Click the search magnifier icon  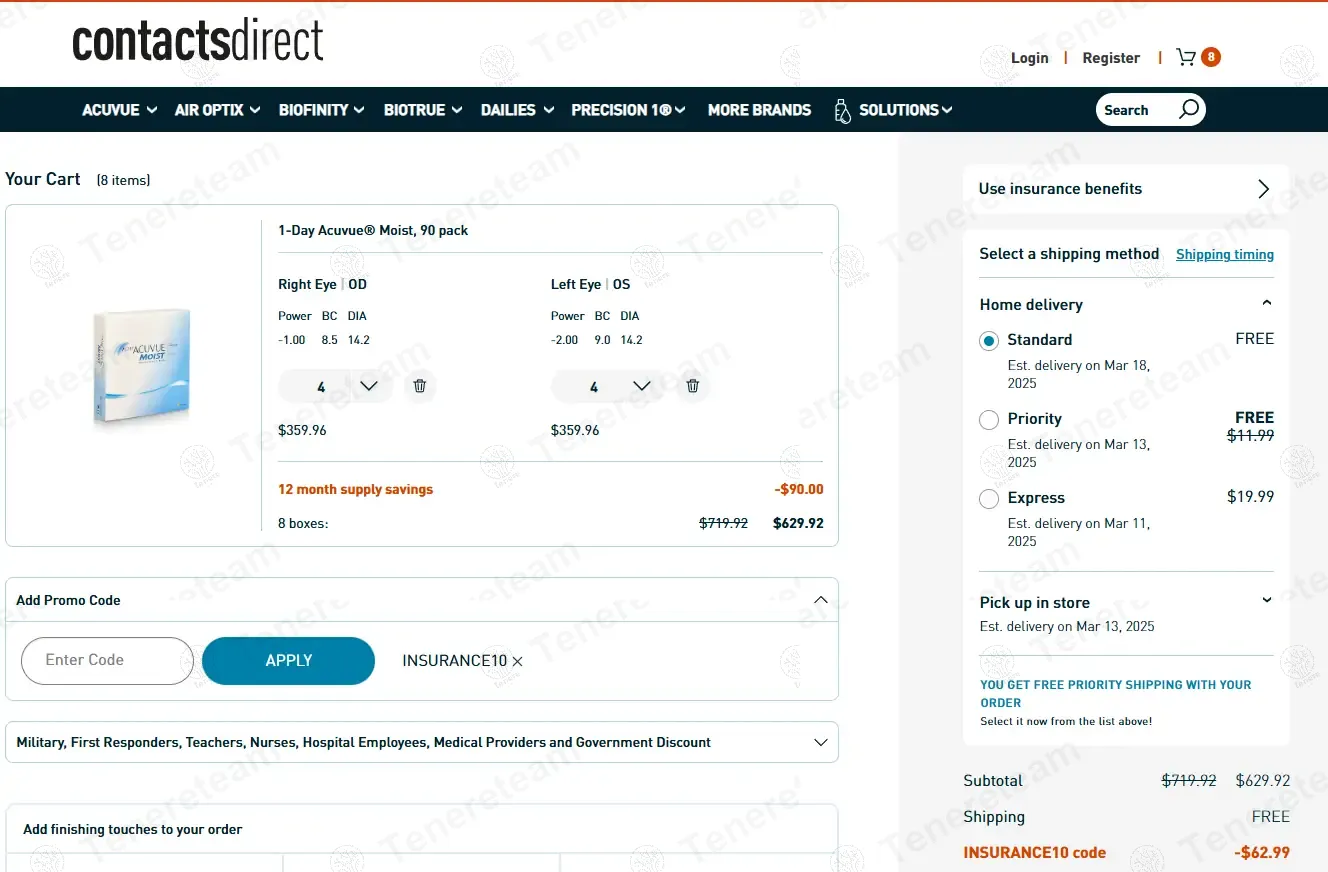pos(1188,110)
